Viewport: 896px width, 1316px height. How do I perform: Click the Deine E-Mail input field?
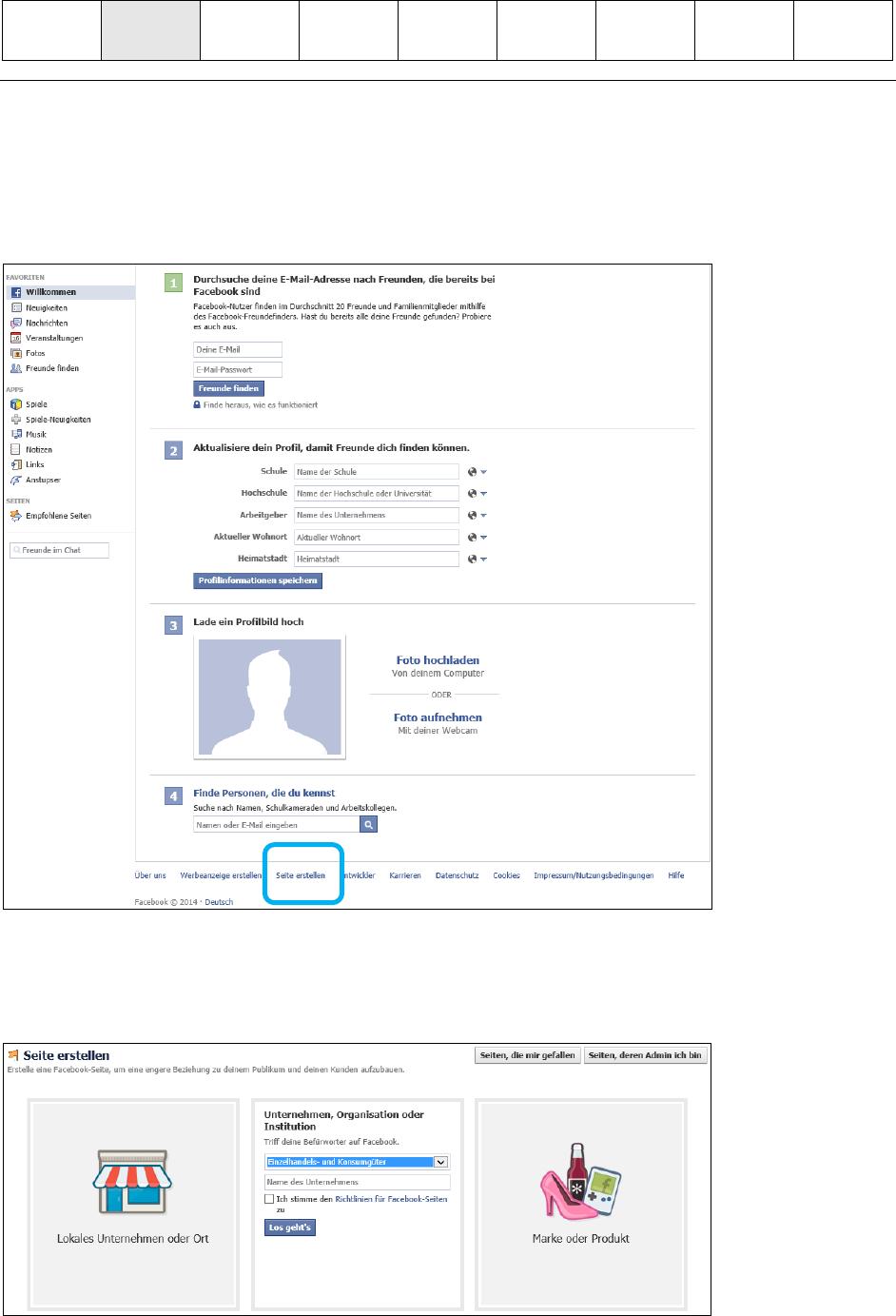(x=238, y=349)
